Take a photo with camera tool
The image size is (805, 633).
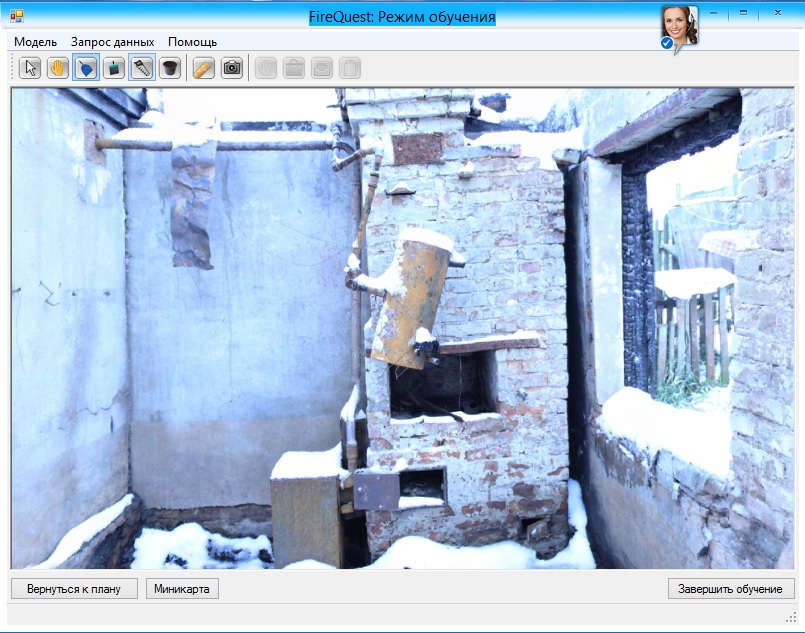(232, 68)
